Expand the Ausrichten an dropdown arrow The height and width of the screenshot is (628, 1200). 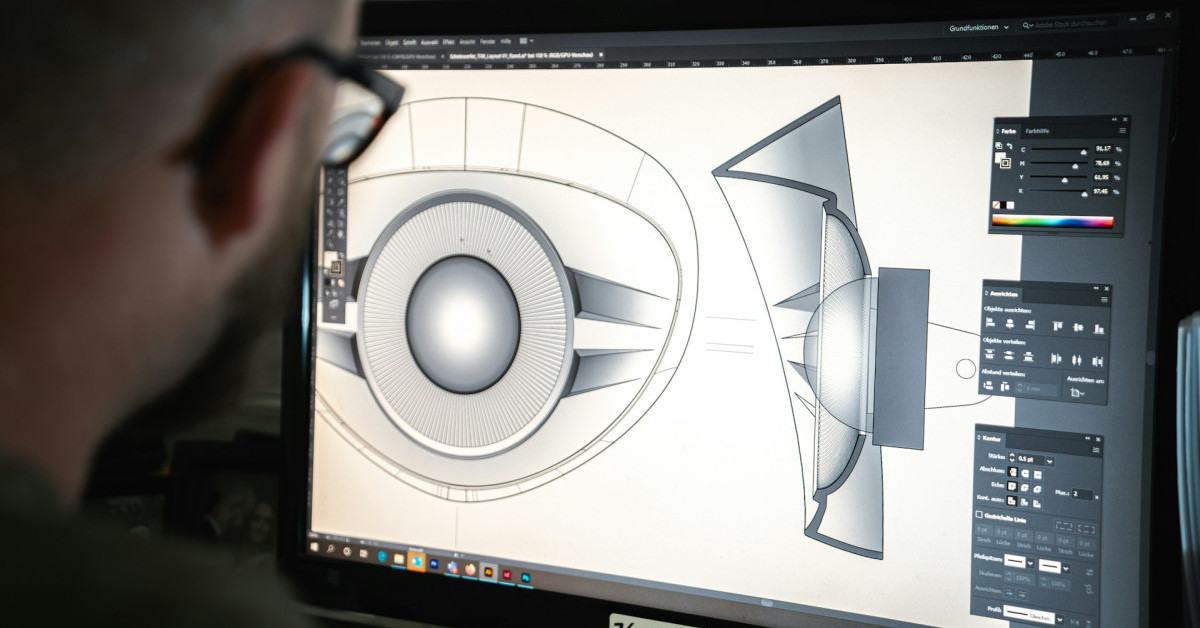(1083, 393)
